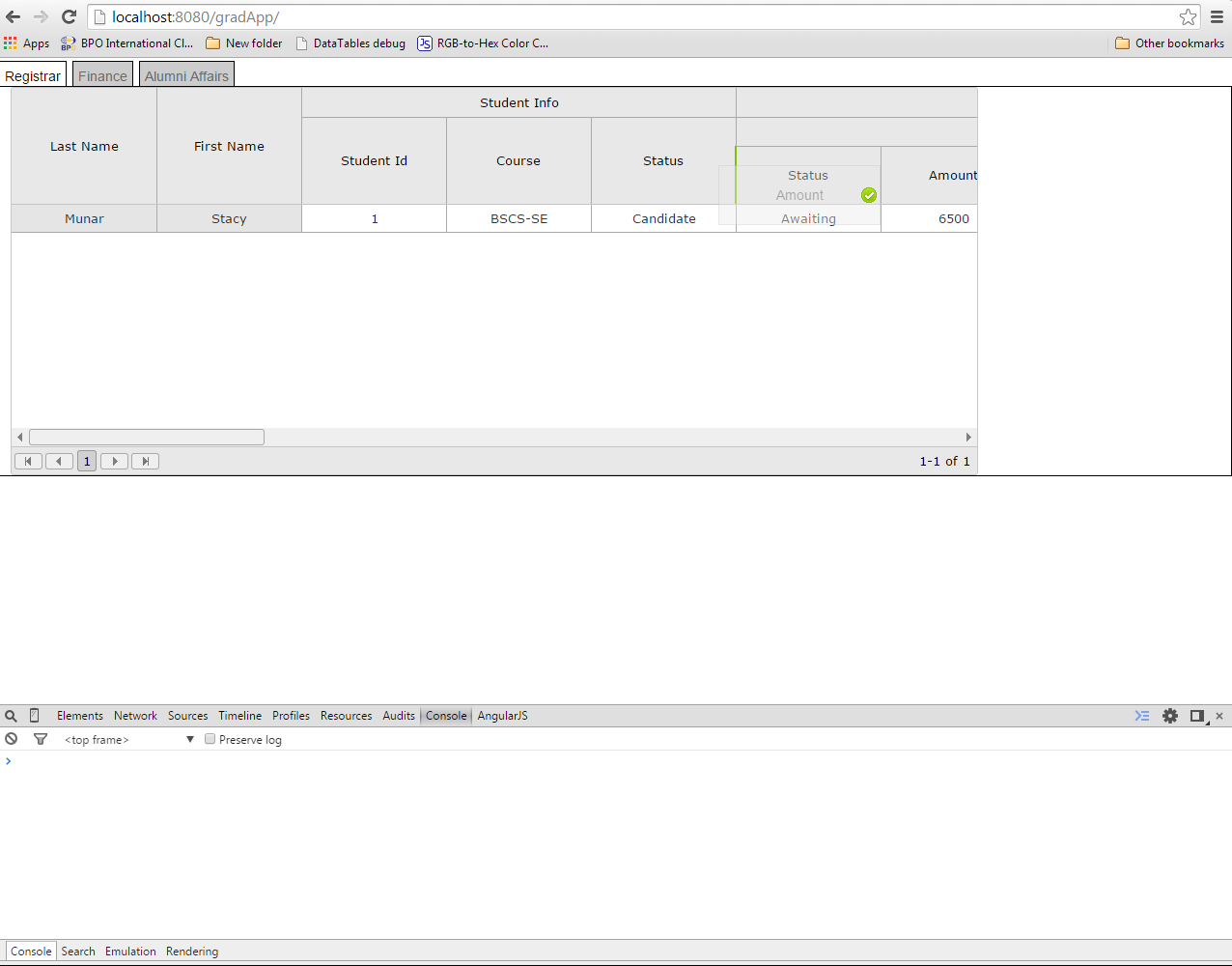Click the Student Id column header

[x=374, y=160]
